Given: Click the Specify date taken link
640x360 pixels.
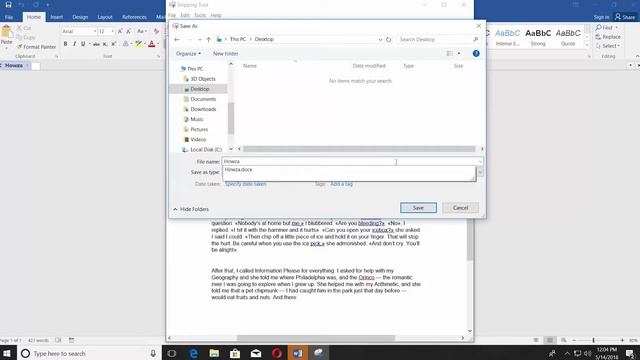Looking at the screenshot, I should (x=245, y=184).
